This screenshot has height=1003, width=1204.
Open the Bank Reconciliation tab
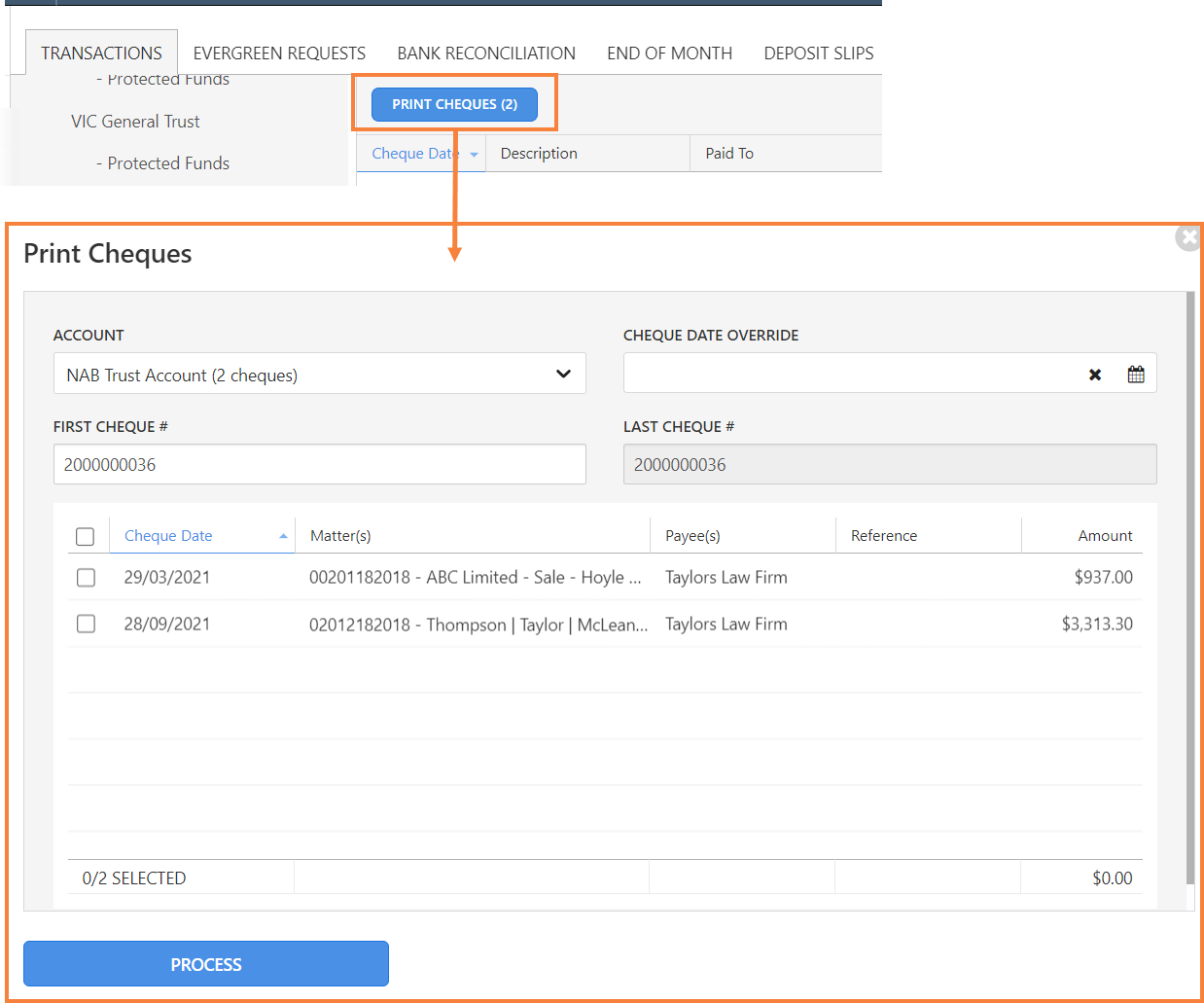click(x=486, y=54)
